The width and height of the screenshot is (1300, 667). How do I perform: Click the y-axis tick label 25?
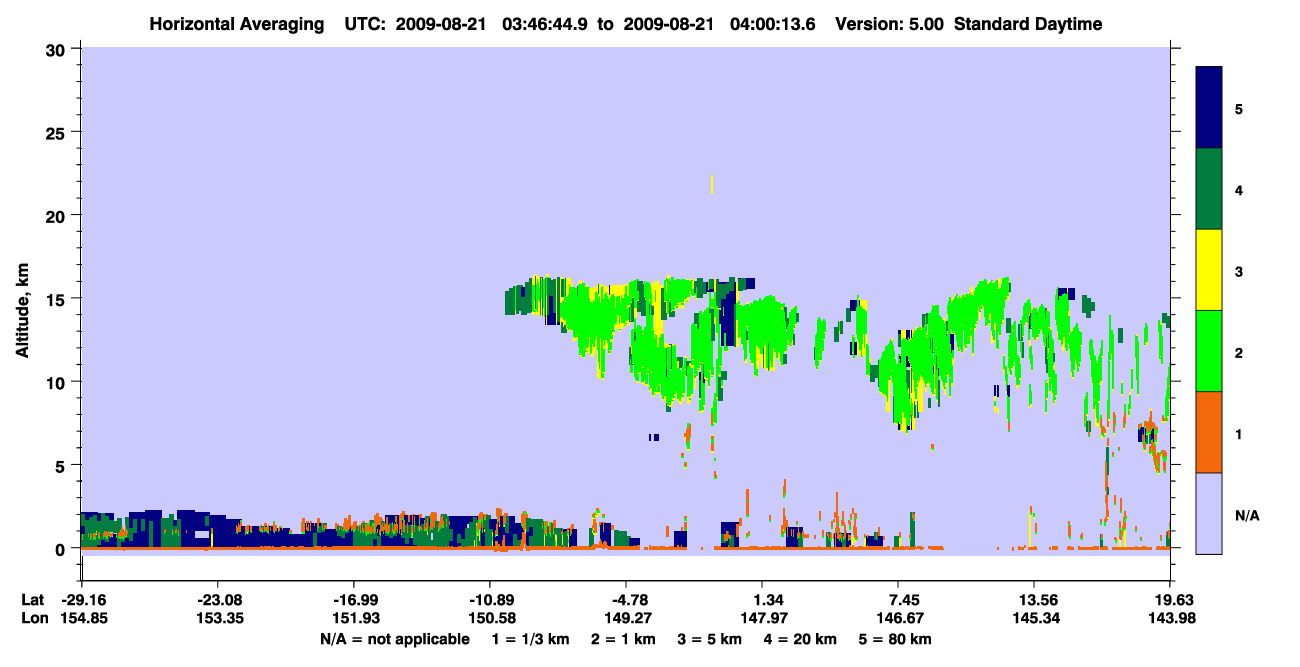click(x=58, y=132)
